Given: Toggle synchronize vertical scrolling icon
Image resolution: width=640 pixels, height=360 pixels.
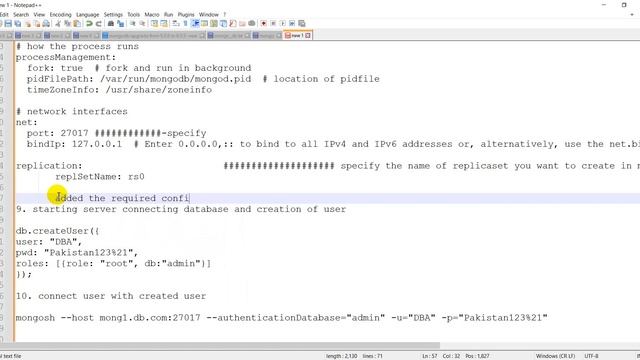Looking at the screenshot, I should (154, 24).
